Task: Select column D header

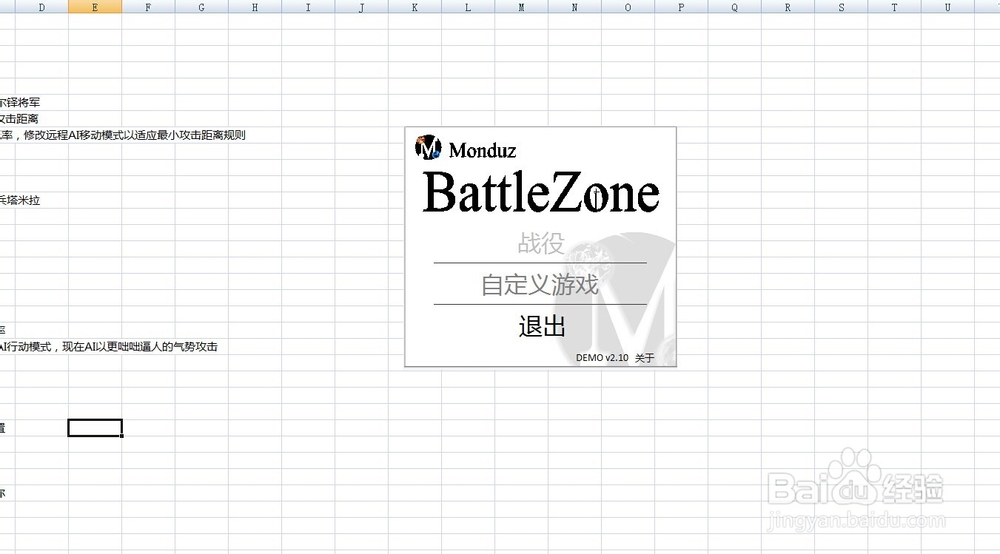Action: pos(41,7)
